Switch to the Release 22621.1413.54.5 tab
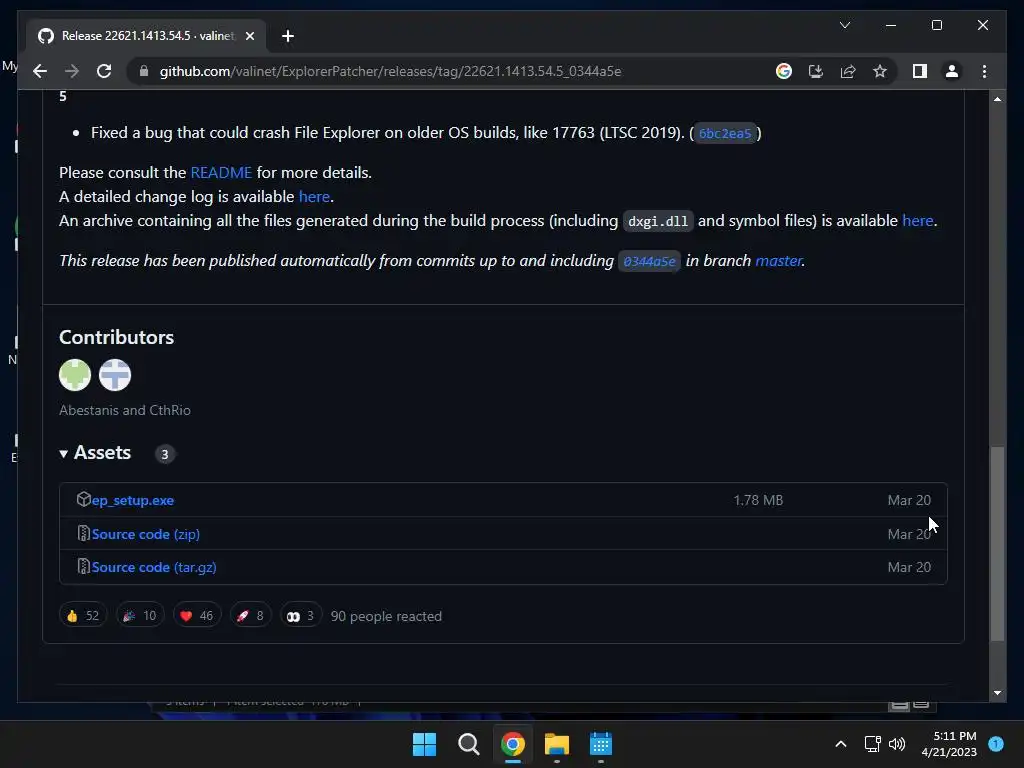Screen dimensions: 1024x768 pos(147,36)
